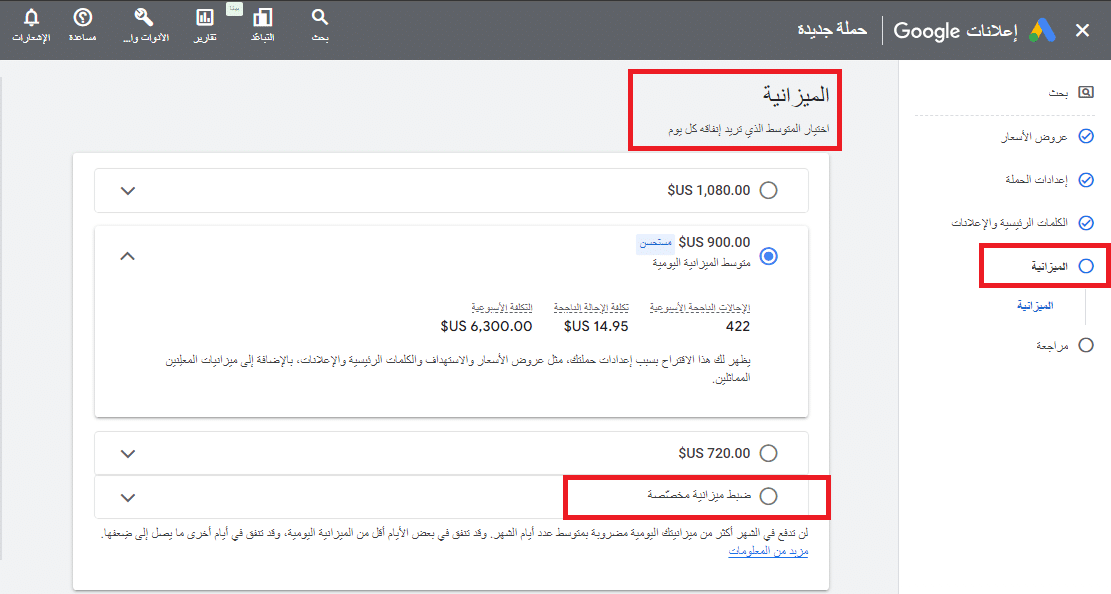Click the متوسط الميزانية اليومية text

pyautogui.click(x=701, y=263)
